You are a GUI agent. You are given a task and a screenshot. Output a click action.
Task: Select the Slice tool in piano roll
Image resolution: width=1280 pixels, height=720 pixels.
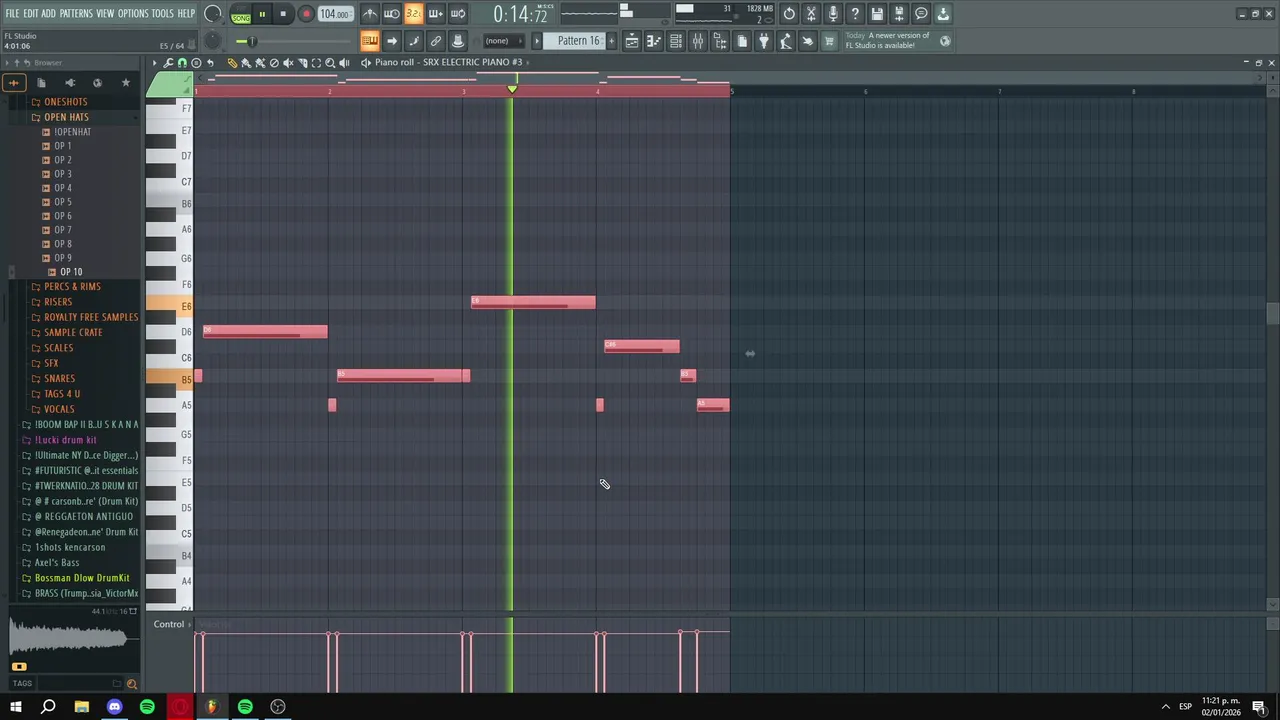point(302,63)
